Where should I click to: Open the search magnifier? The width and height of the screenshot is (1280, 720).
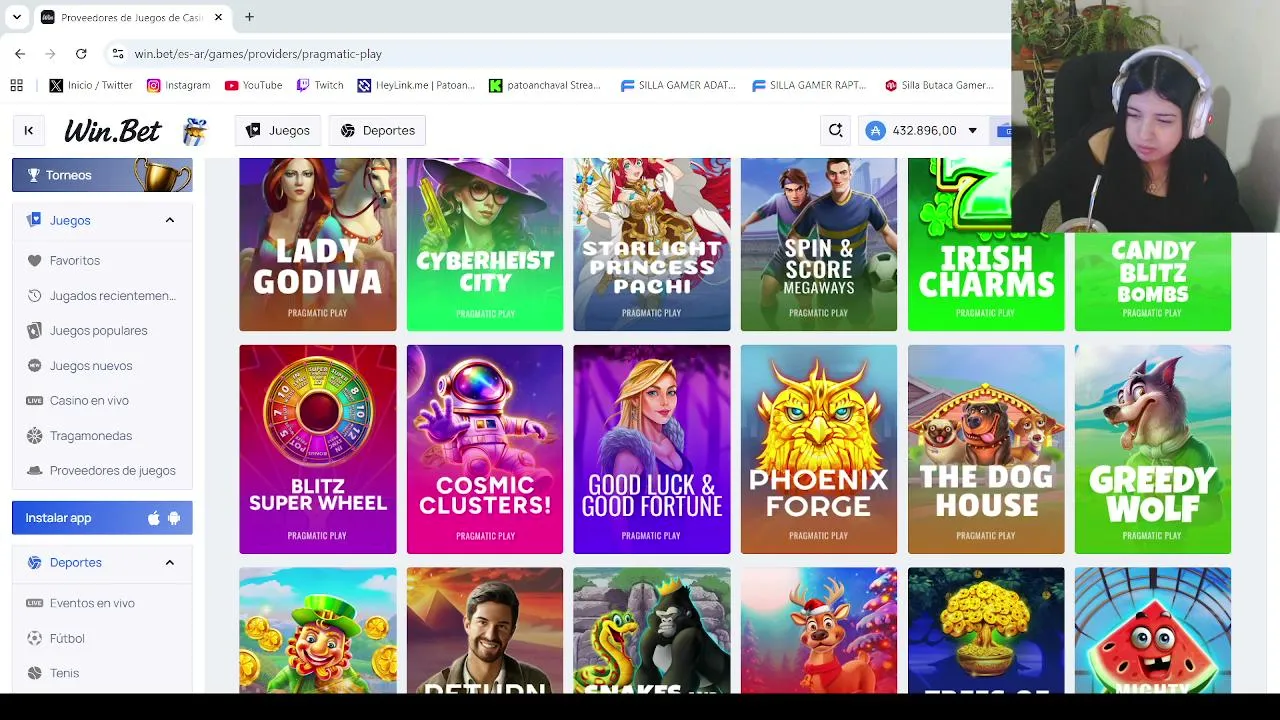coord(836,131)
